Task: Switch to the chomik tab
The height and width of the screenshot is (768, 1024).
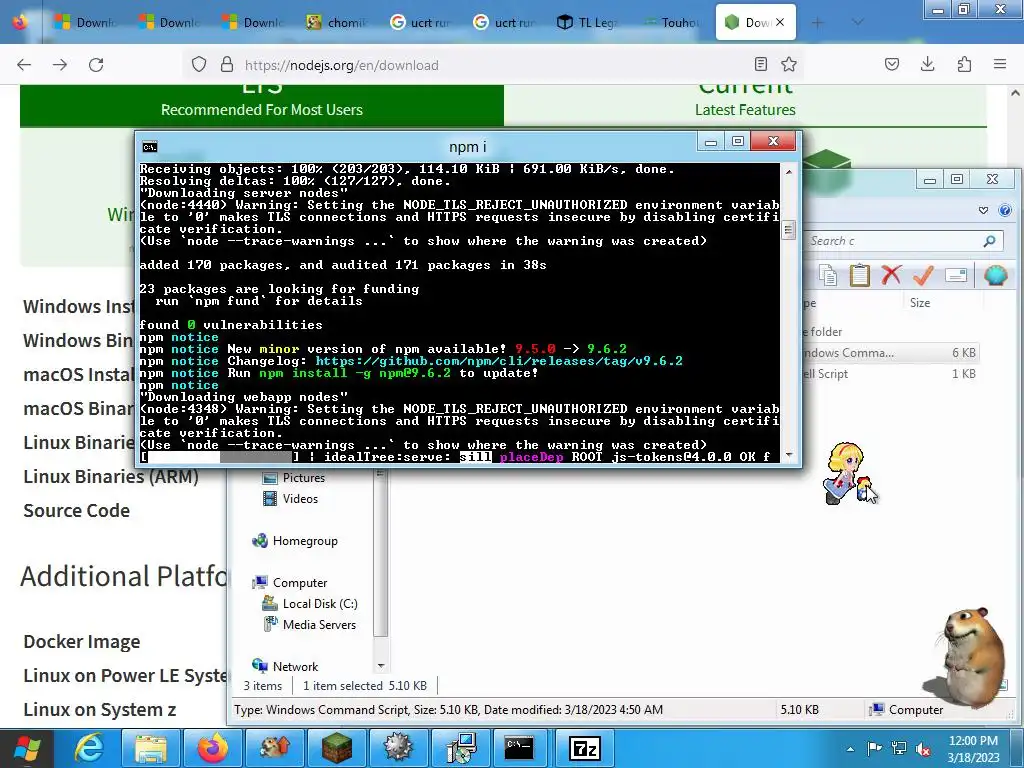Action: [338, 23]
